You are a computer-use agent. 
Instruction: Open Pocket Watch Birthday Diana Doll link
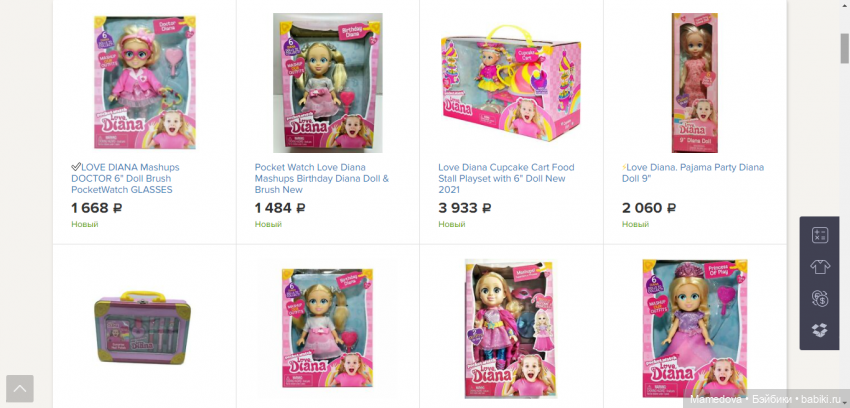point(321,178)
